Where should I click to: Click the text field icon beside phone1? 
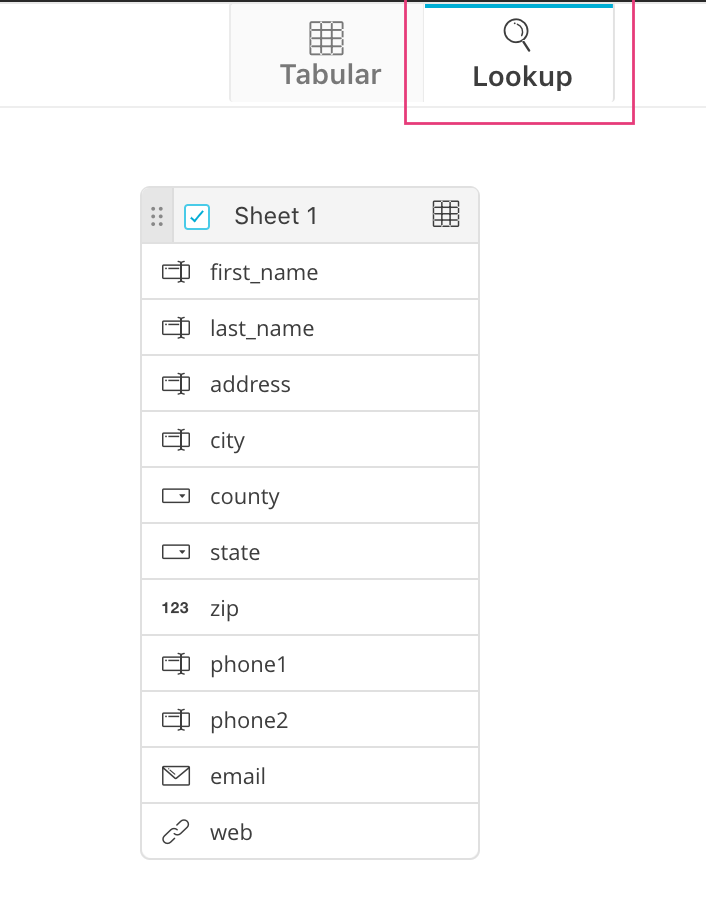click(x=176, y=664)
